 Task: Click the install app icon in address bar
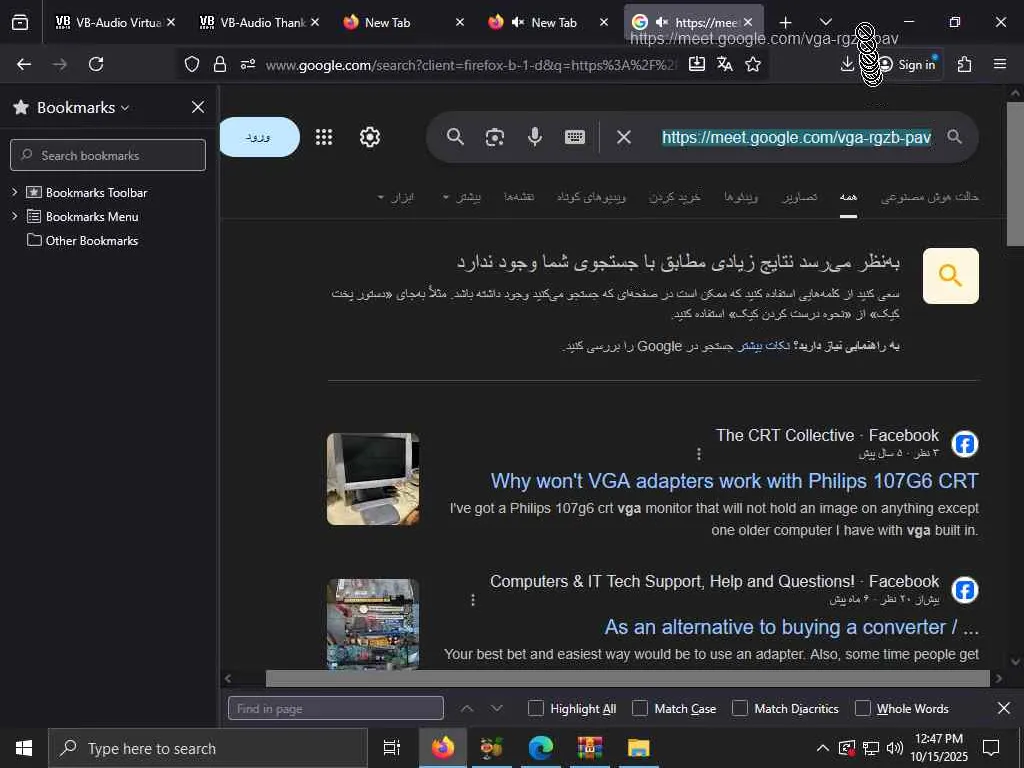click(697, 63)
